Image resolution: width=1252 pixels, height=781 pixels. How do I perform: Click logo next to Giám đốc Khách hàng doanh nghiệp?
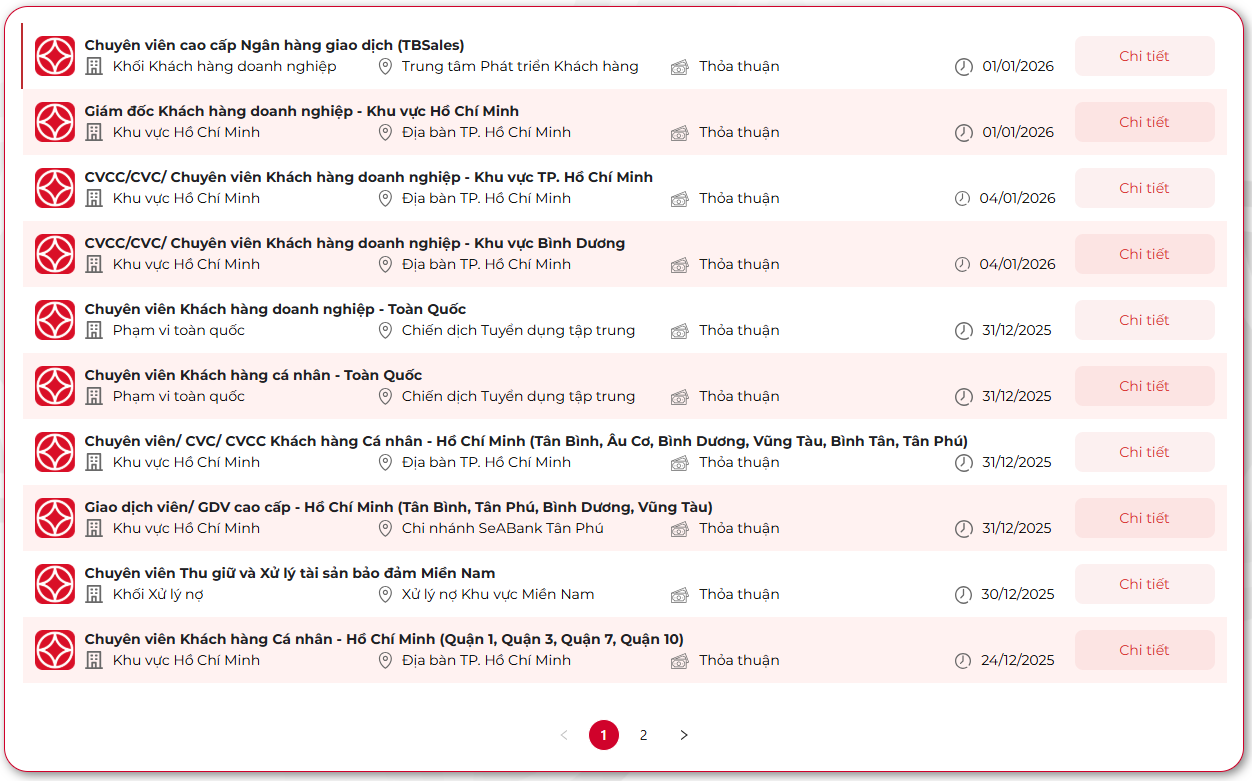[x=55, y=122]
